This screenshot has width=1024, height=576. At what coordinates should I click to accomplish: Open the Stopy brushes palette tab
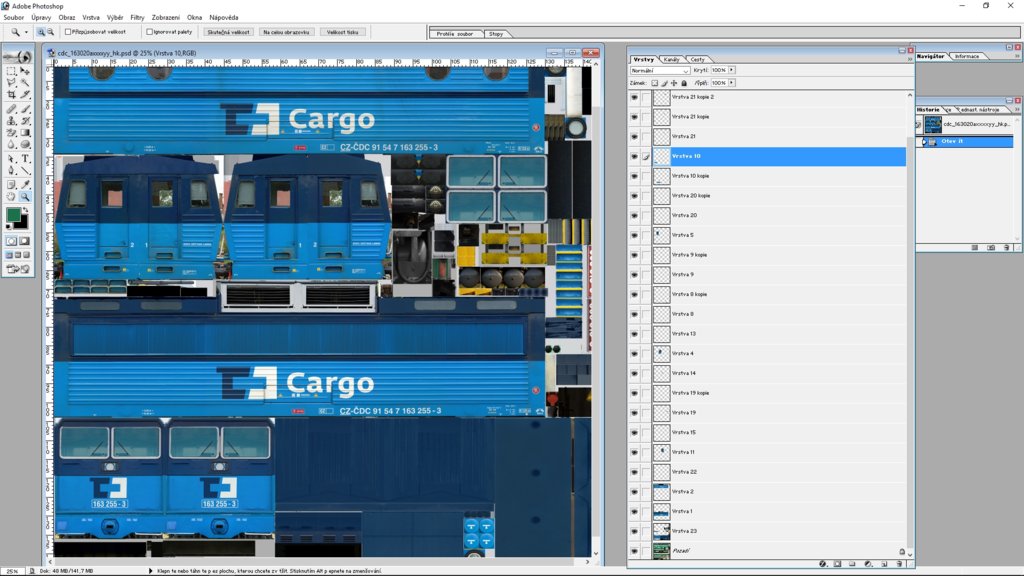pos(496,34)
